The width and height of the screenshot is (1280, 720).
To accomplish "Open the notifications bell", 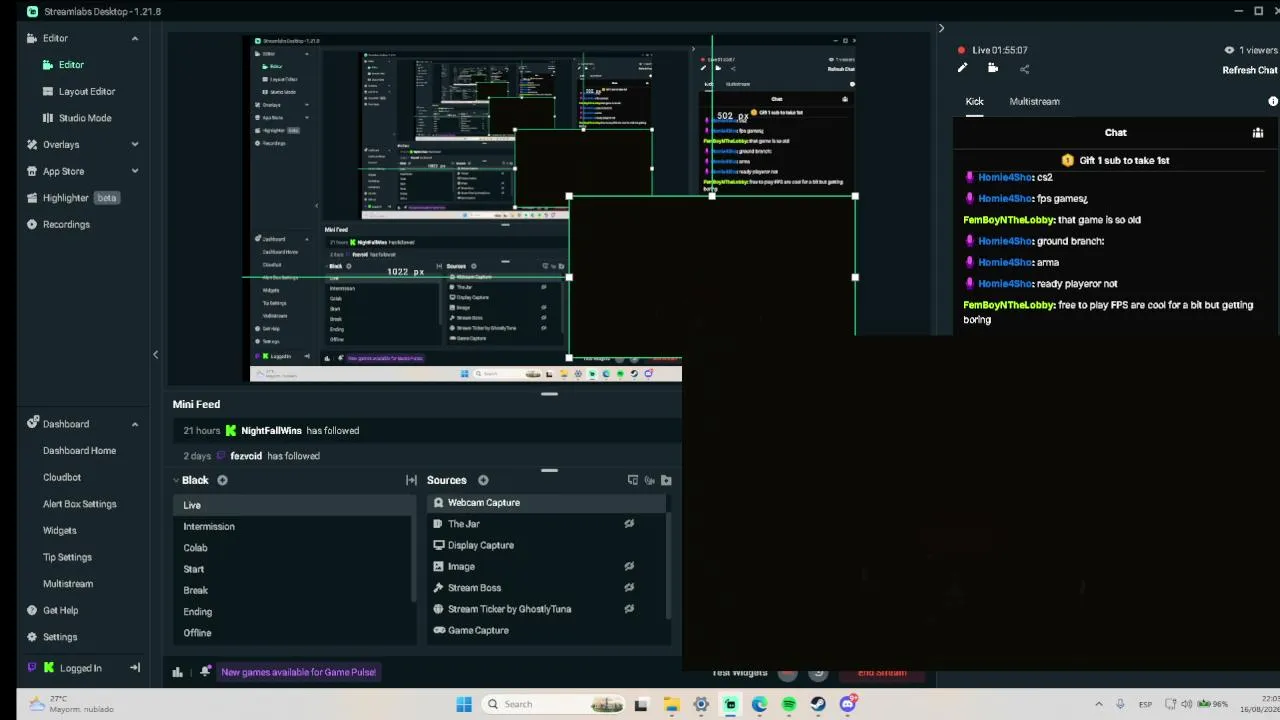I will (x=205, y=672).
